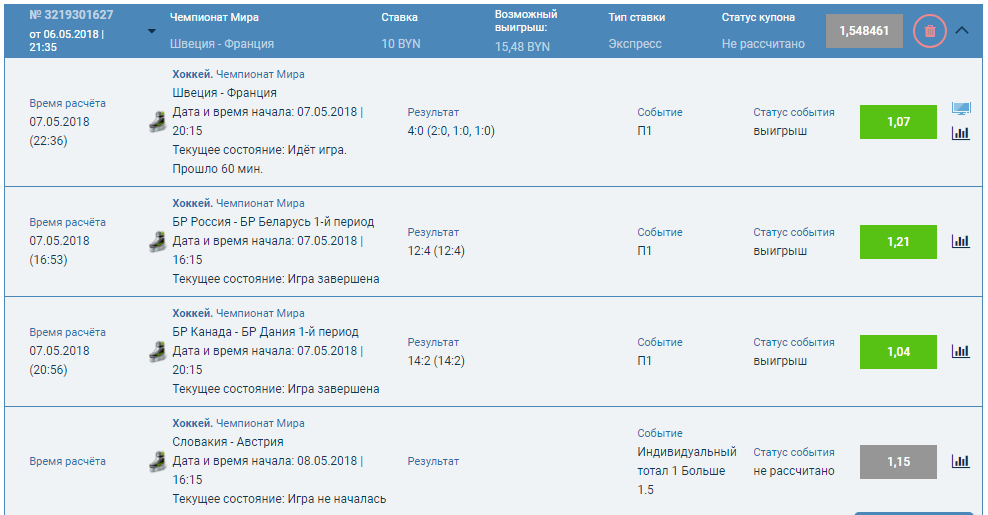Expand dropdown arrow next to coupon number

(151, 31)
